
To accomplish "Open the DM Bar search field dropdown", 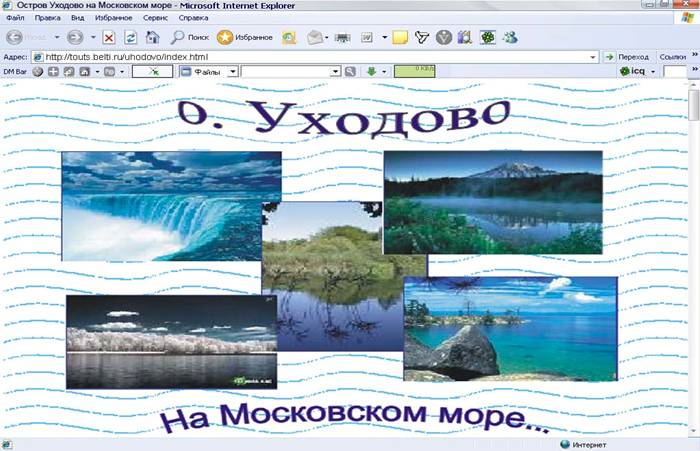I will [x=336, y=71].
